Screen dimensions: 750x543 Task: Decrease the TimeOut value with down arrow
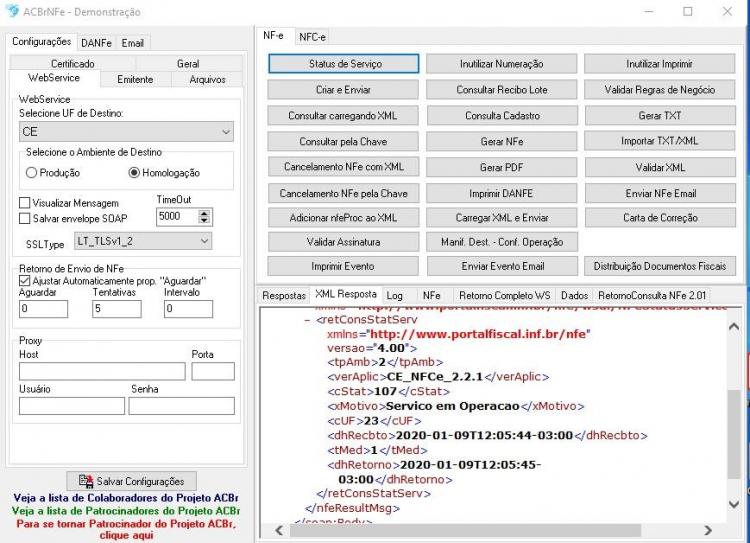pos(204,221)
